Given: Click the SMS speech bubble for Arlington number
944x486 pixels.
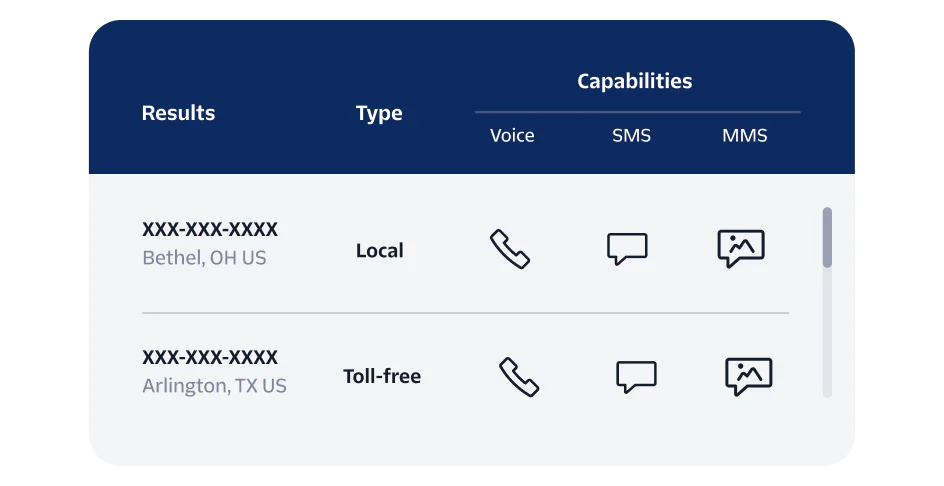Looking at the screenshot, I should [636, 377].
